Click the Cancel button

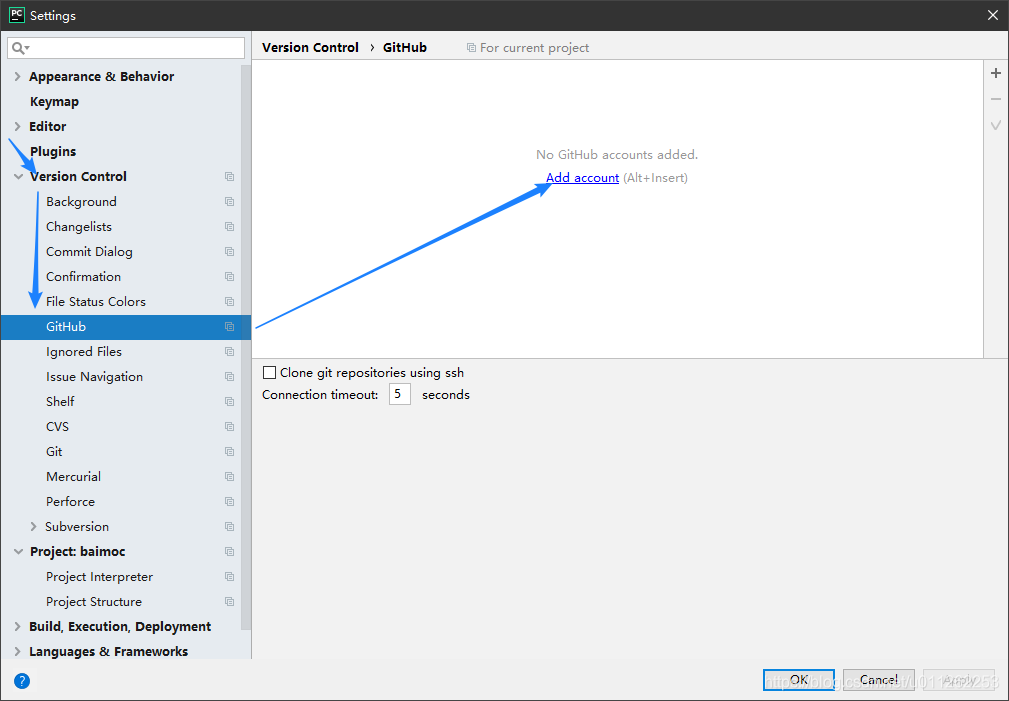click(878, 680)
